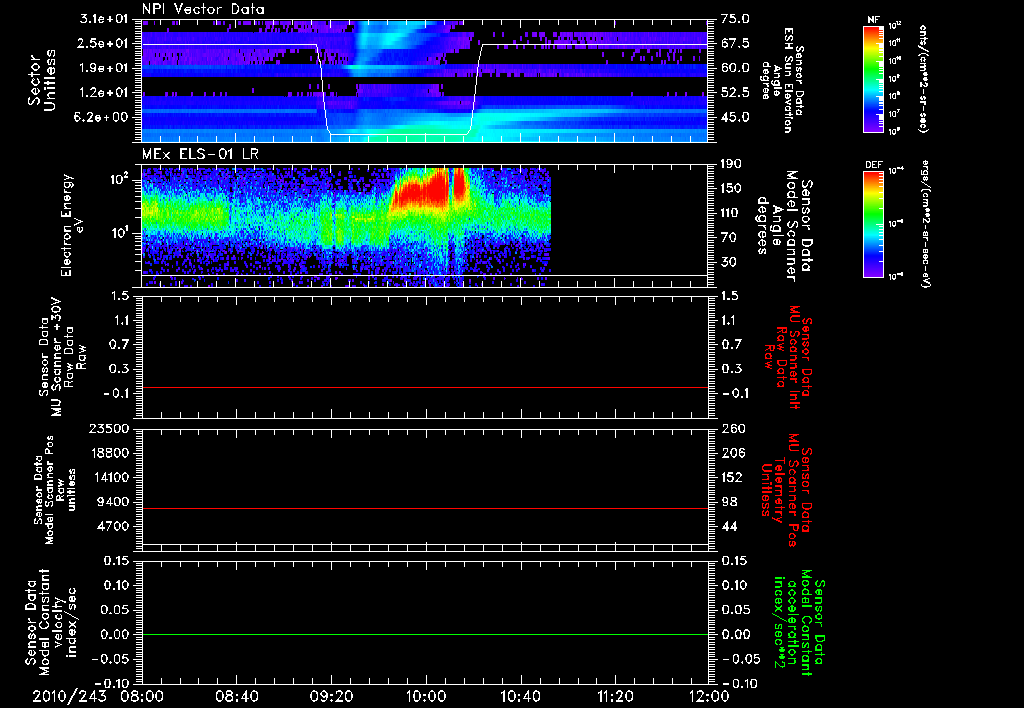Click the 14100 scanner position tick label
The image size is (1024, 708).
tap(110, 477)
